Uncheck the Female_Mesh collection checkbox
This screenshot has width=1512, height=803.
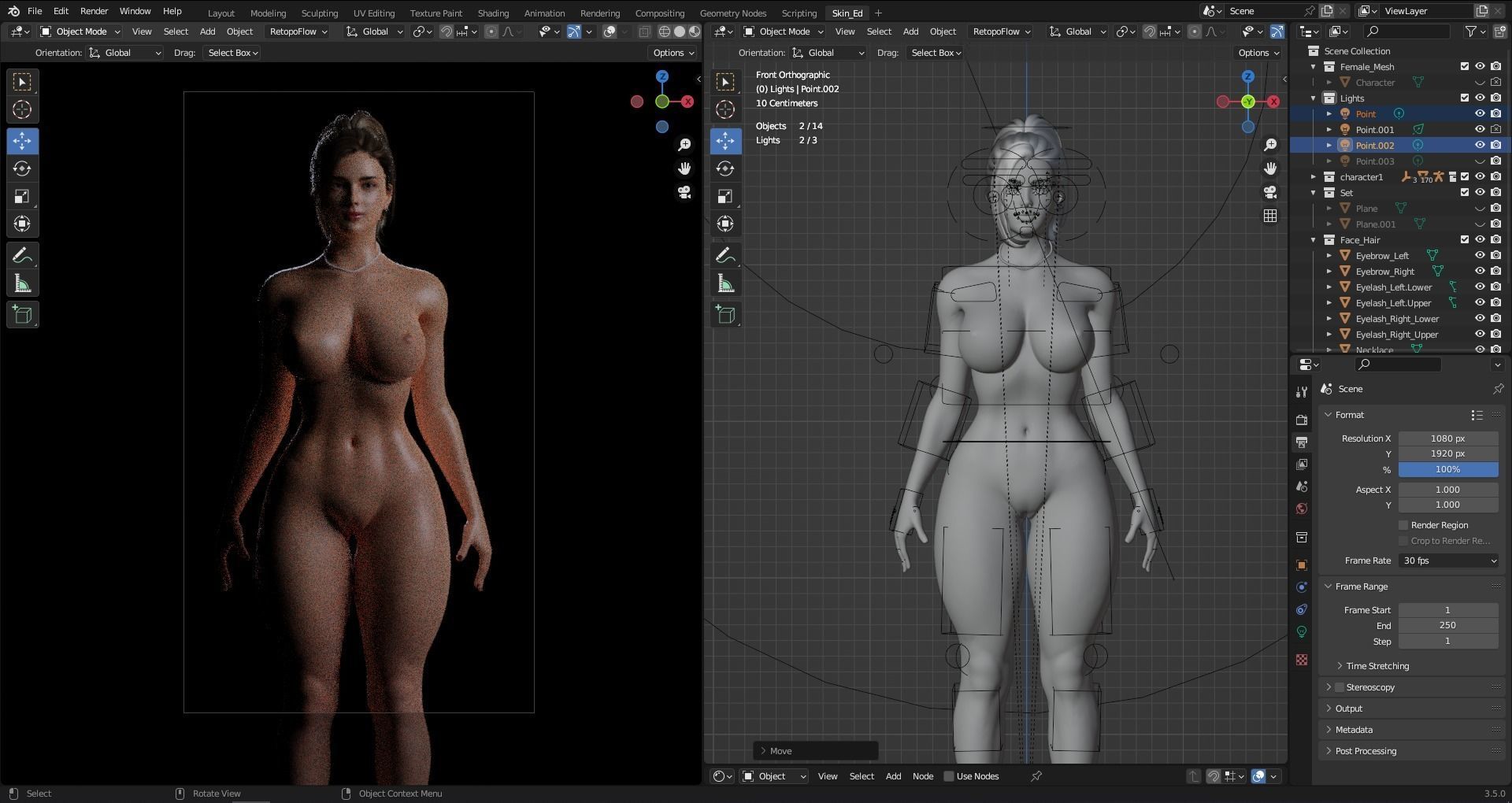tap(1465, 67)
